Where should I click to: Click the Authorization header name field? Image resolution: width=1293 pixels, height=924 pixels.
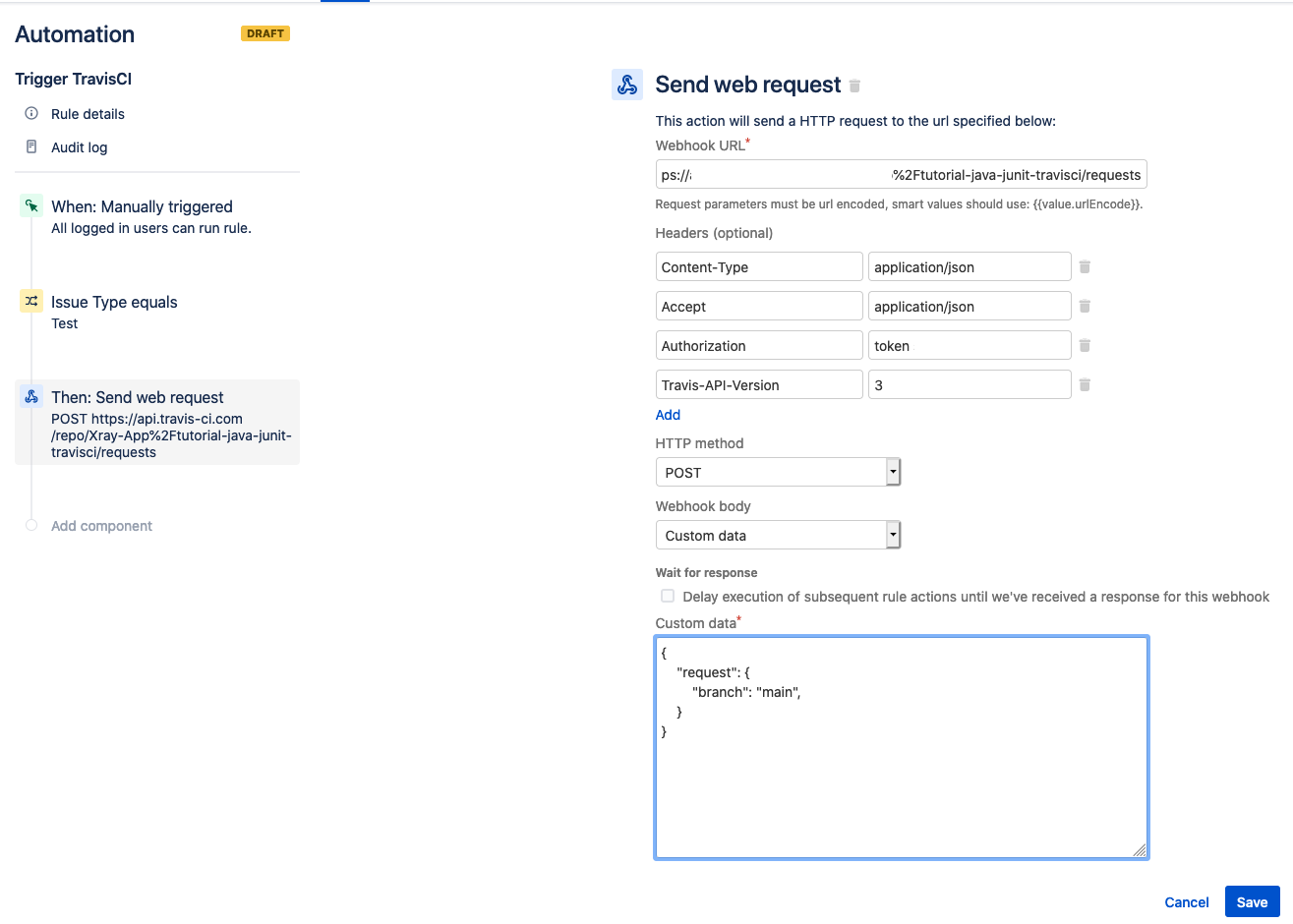tap(758, 345)
